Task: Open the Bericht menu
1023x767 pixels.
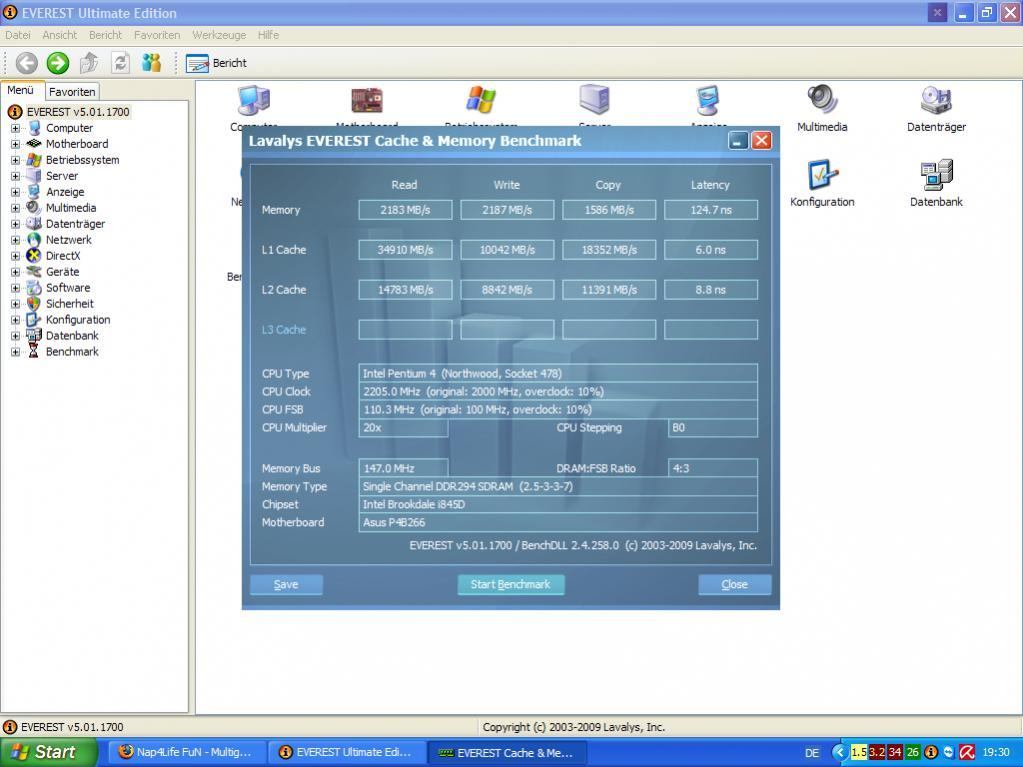Action: pyautogui.click(x=105, y=35)
